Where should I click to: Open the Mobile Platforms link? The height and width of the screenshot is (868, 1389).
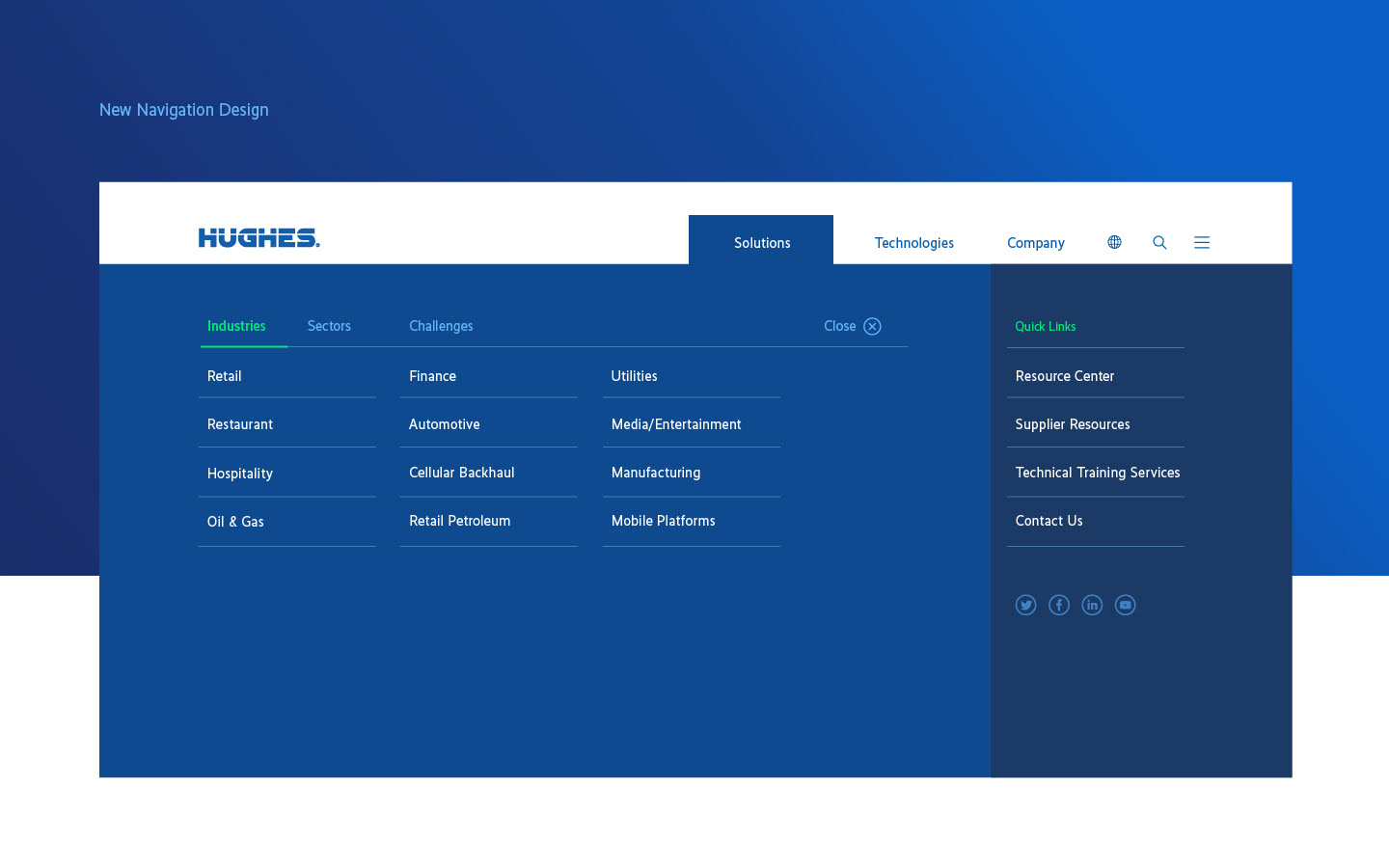(664, 521)
